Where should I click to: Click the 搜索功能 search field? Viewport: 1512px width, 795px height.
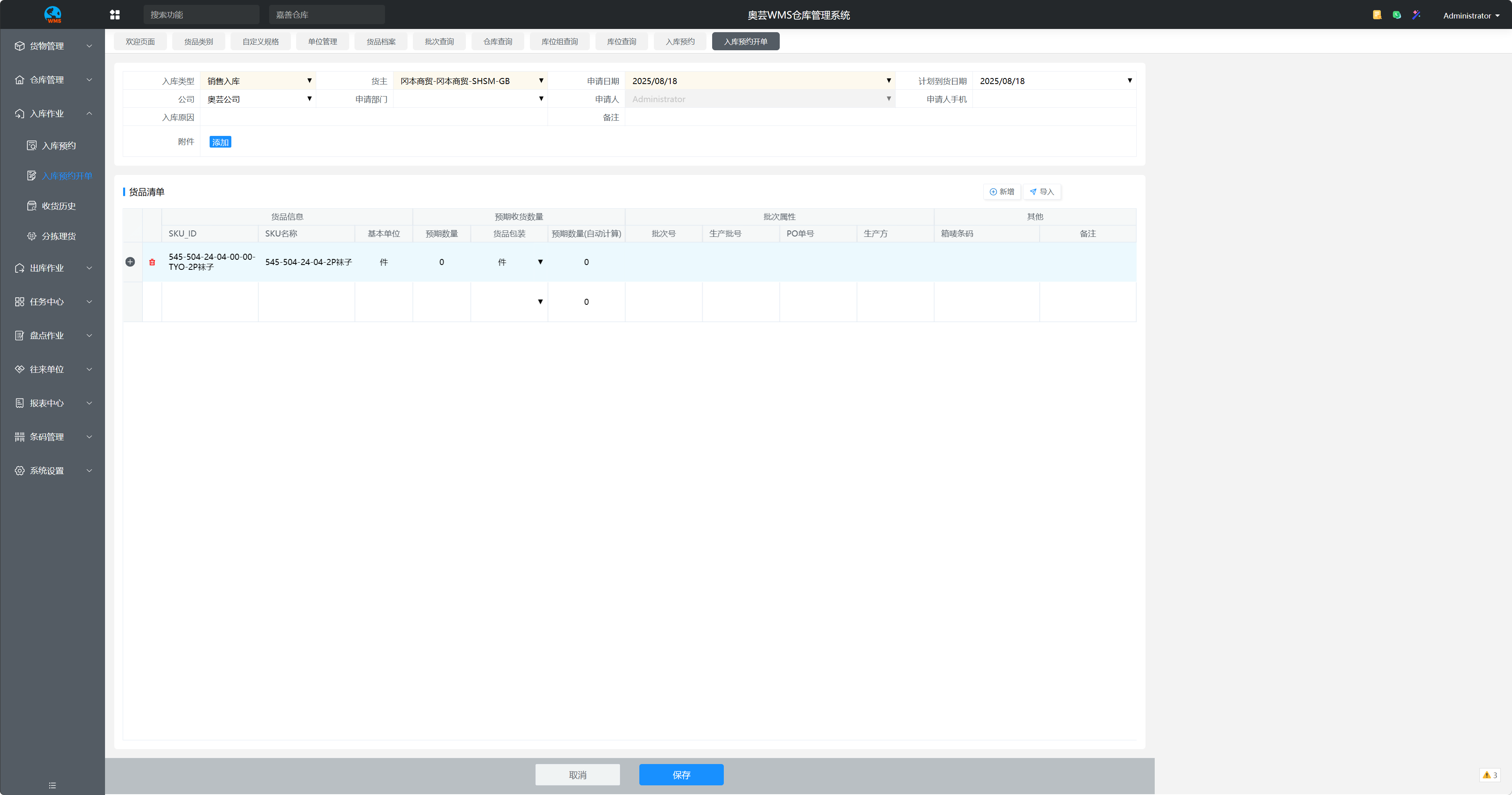point(201,14)
